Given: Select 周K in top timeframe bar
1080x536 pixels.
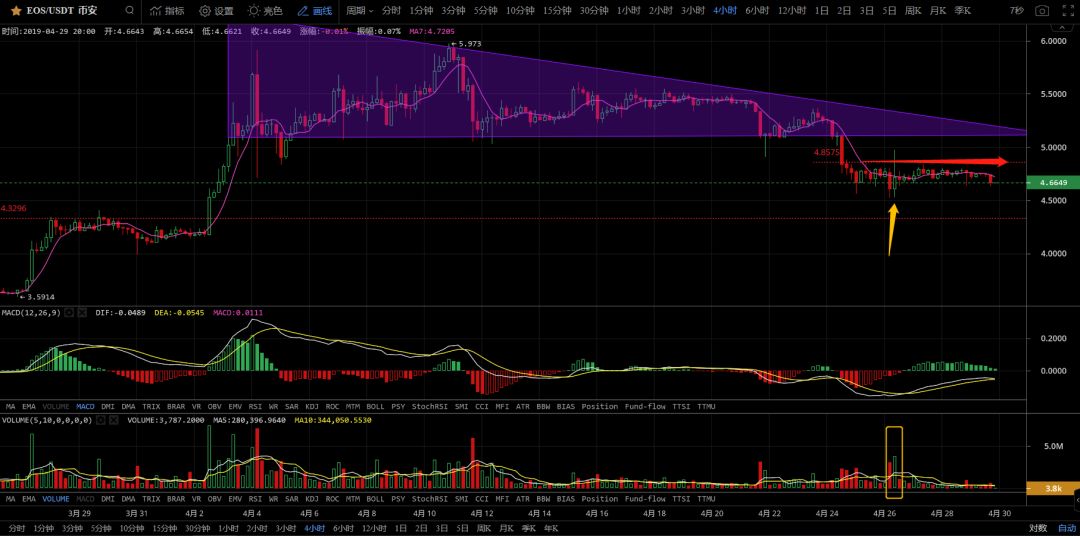Looking at the screenshot, I should pyautogui.click(x=913, y=11).
